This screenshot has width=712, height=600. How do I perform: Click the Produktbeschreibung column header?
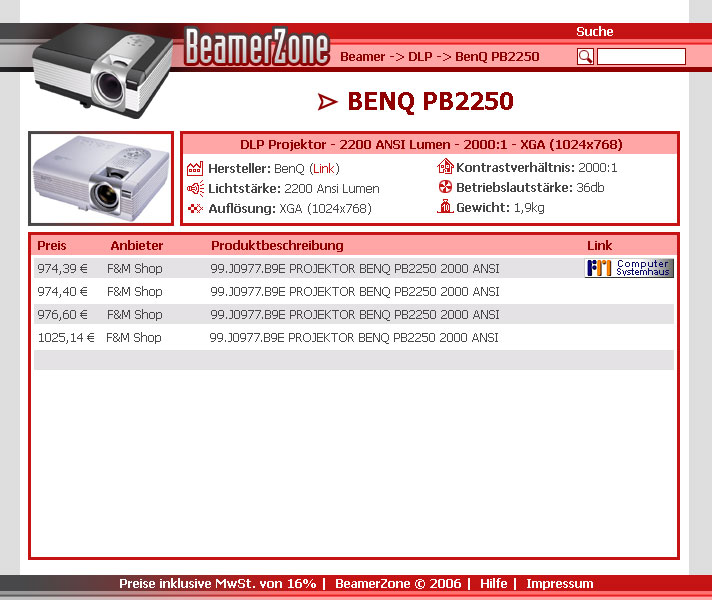coord(277,246)
